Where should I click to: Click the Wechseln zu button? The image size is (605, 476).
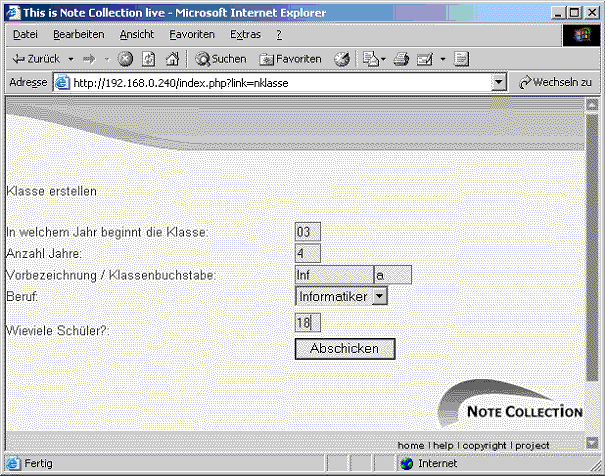556,82
